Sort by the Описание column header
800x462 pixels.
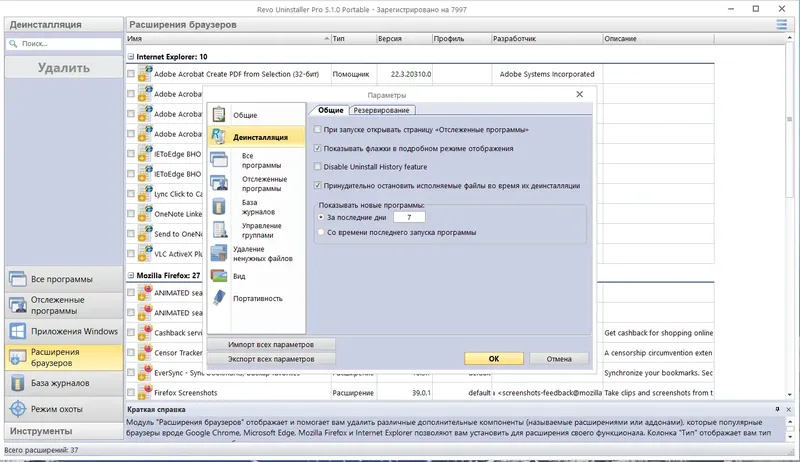coord(658,39)
